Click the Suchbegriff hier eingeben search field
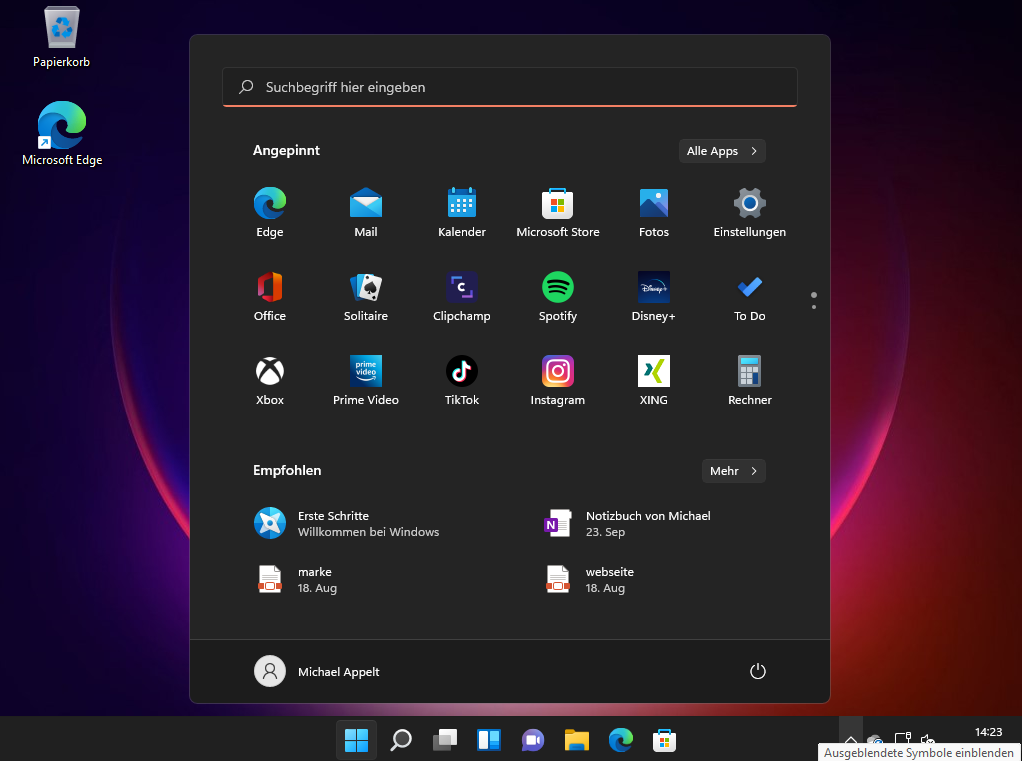The width and height of the screenshot is (1022, 761). click(509, 87)
